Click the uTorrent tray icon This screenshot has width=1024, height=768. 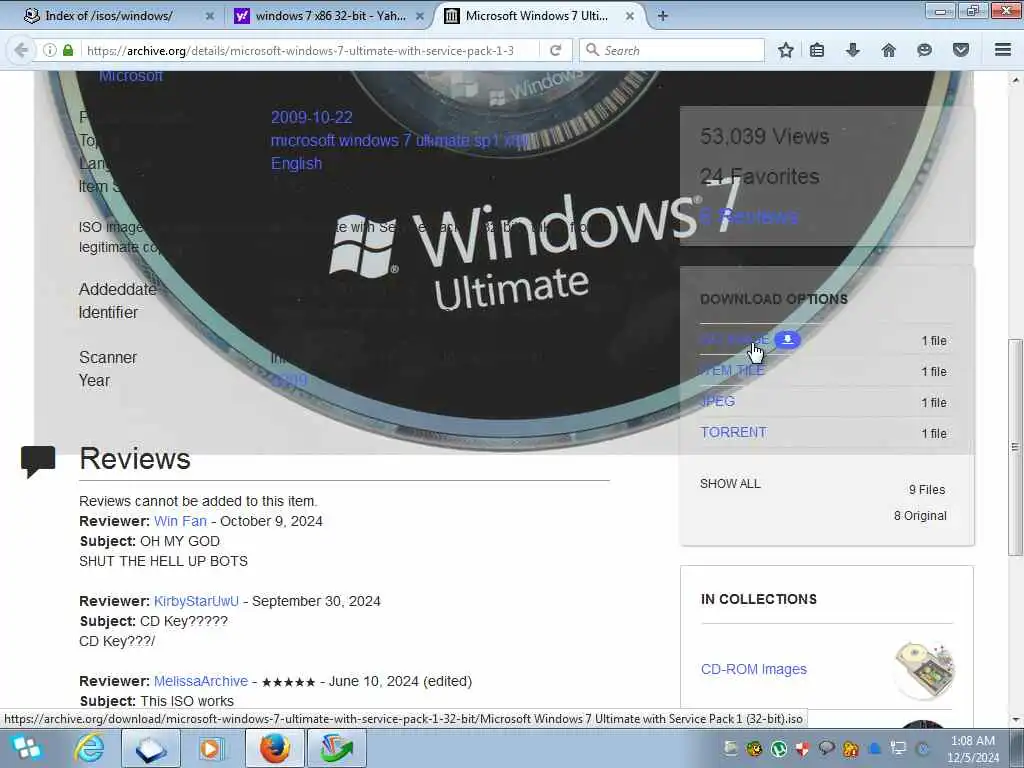pyautogui.click(x=778, y=748)
